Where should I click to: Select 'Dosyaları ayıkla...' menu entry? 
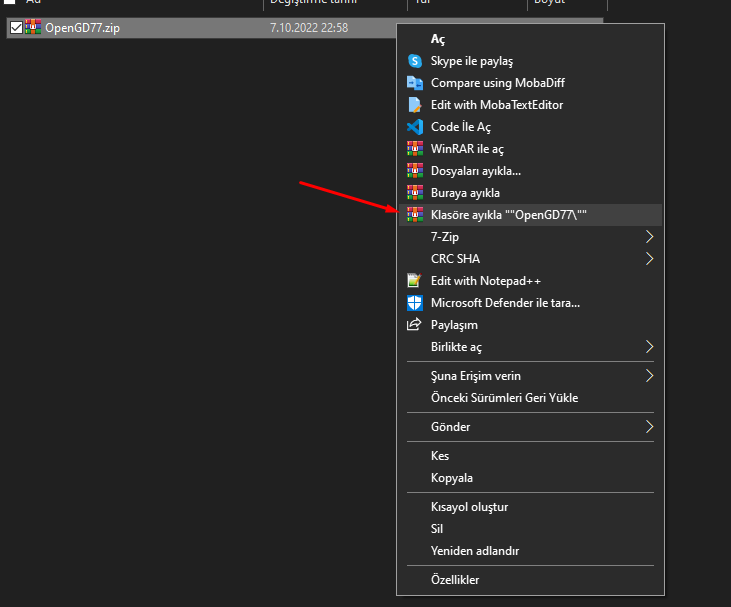coord(475,171)
